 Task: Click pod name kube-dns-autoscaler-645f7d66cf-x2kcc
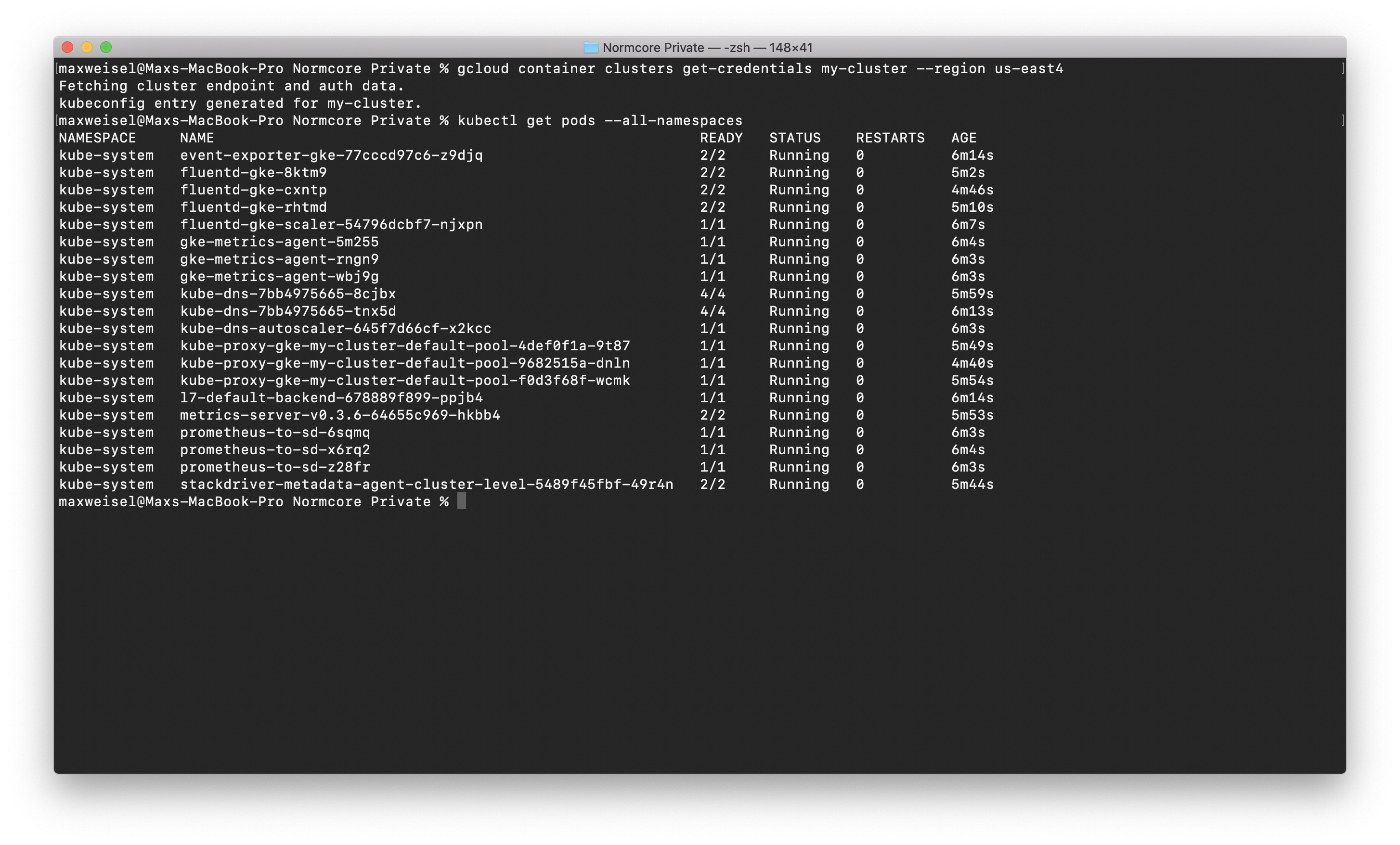[x=335, y=328]
